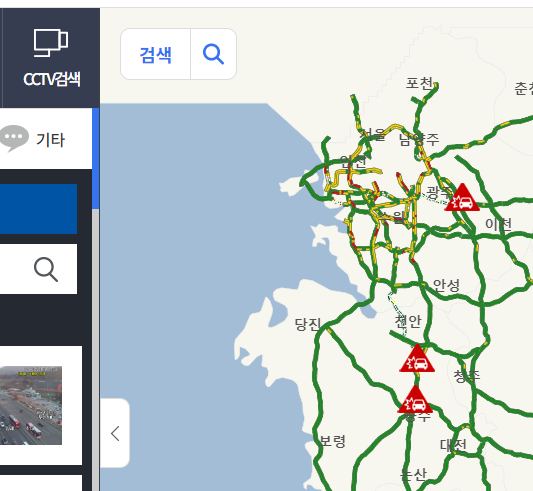The height and width of the screenshot is (491, 533).
Task: Click the accident warning icon near 공주
Action: click(x=415, y=400)
